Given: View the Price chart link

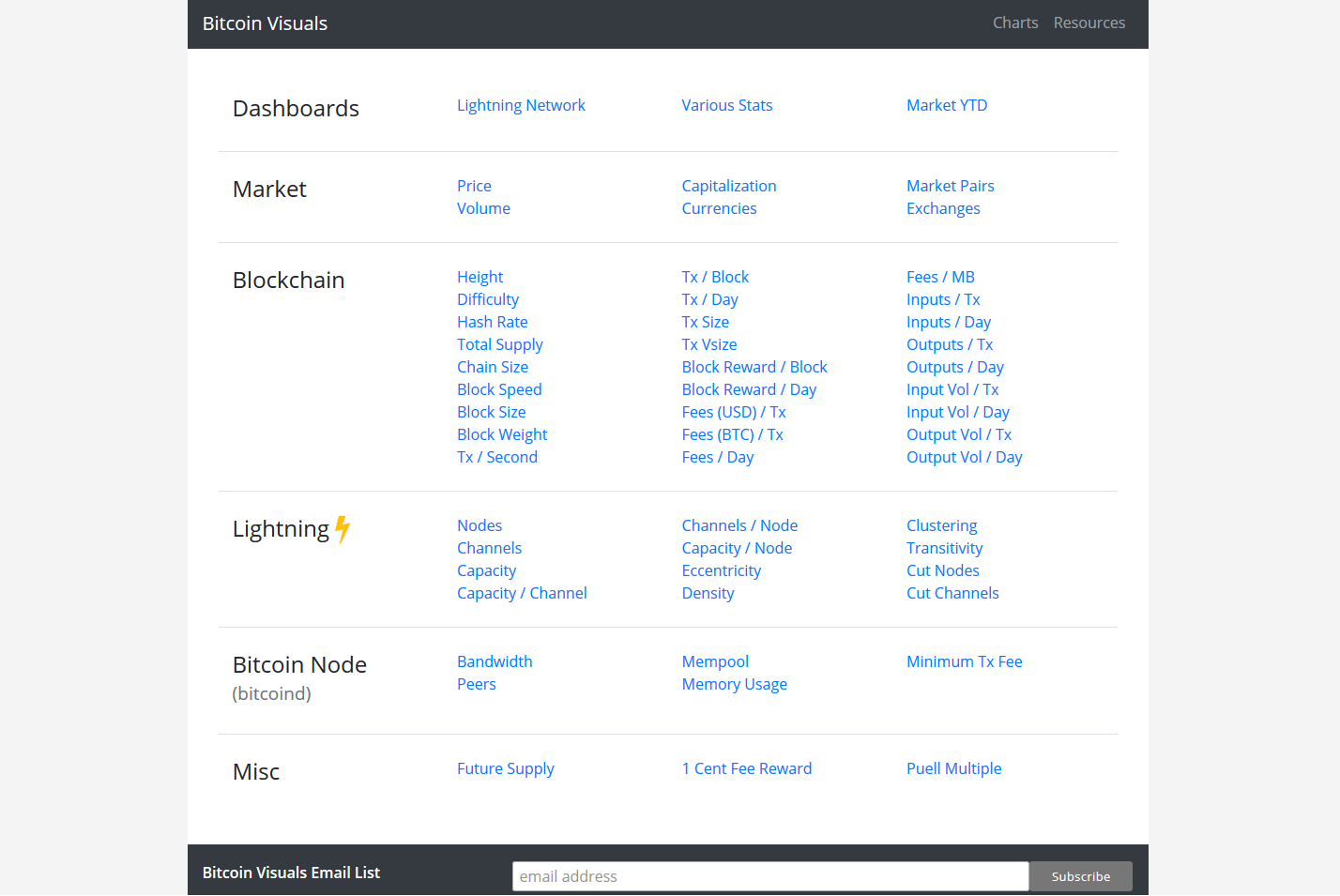Looking at the screenshot, I should pos(474,186).
